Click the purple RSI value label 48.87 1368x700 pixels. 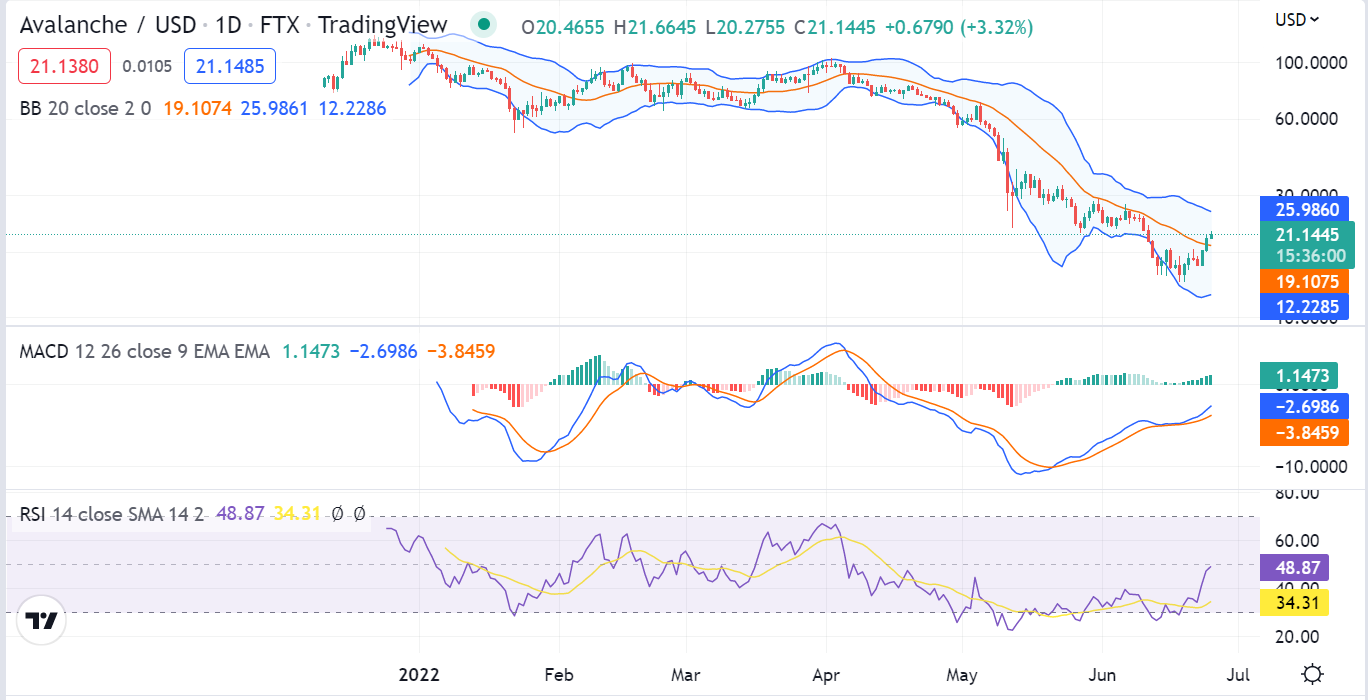click(x=1294, y=567)
